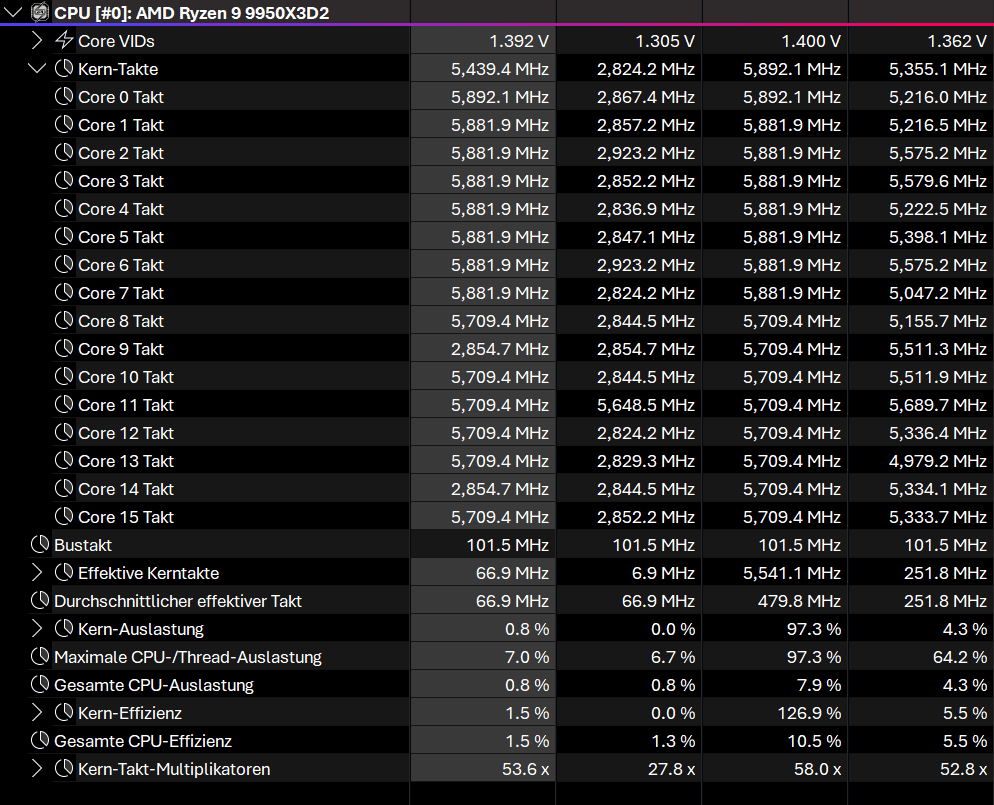Click Effektive Kerntakte value 5,541.1 MHz
The width and height of the screenshot is (994, 805).
click(792, 574)
